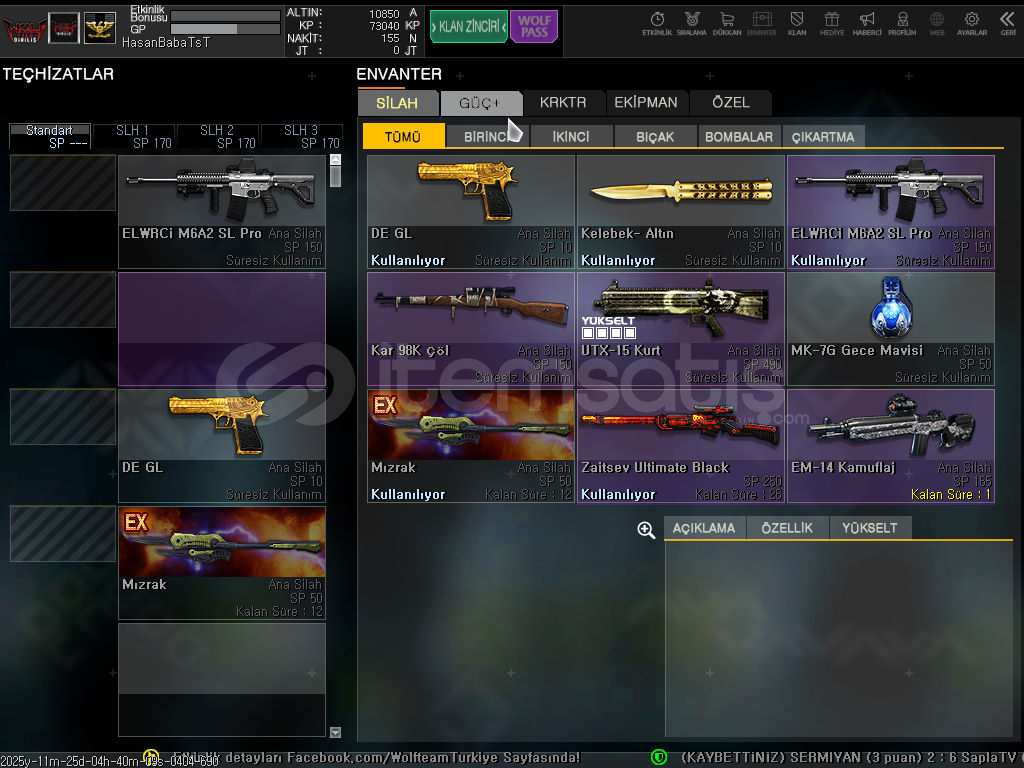Open the HEDİYE gift icon
This screenshot has width=1024, height=768.
(832, 24)
